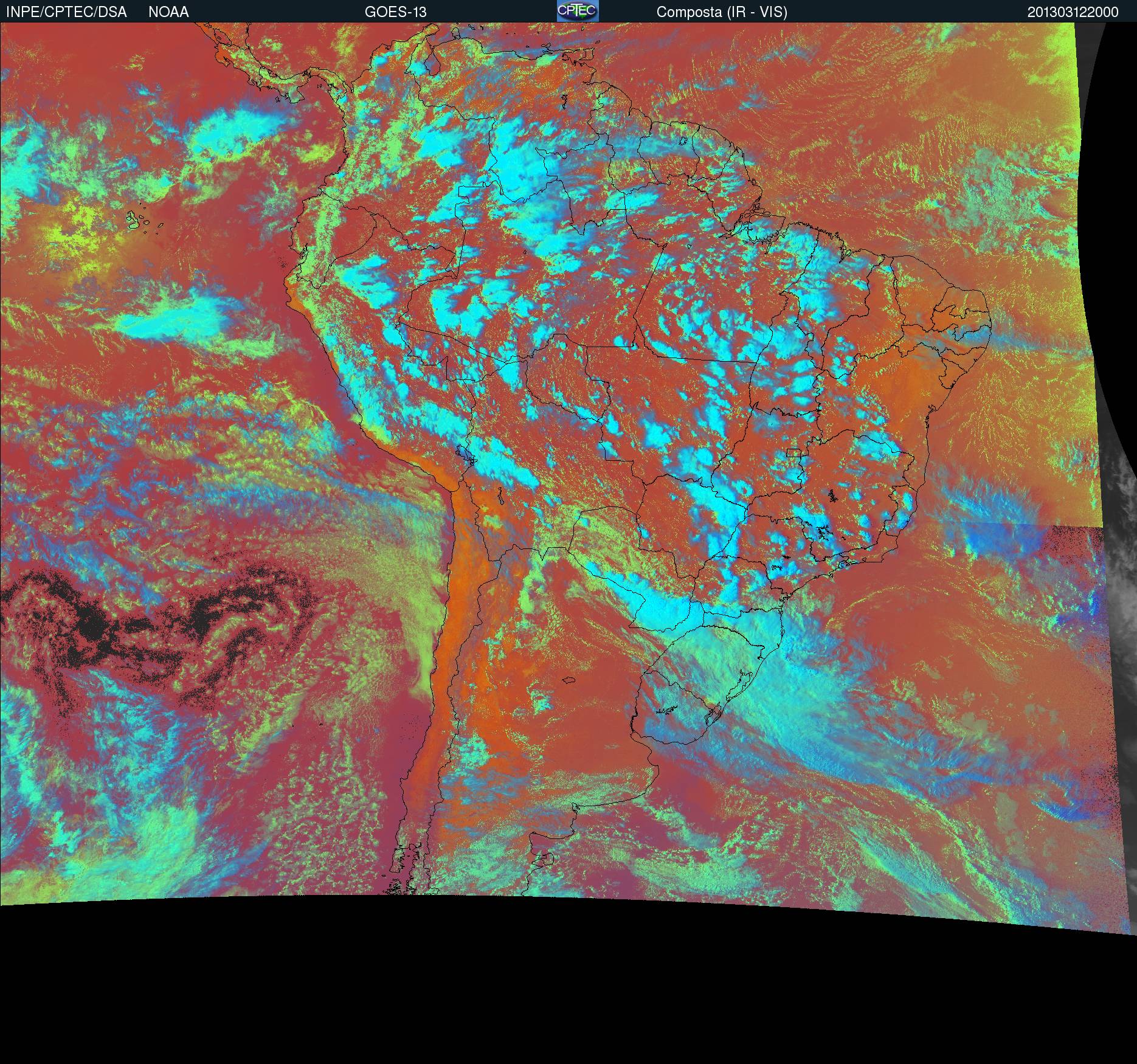Select the INPE/CPTEC/DSA header text

(66, 12)
